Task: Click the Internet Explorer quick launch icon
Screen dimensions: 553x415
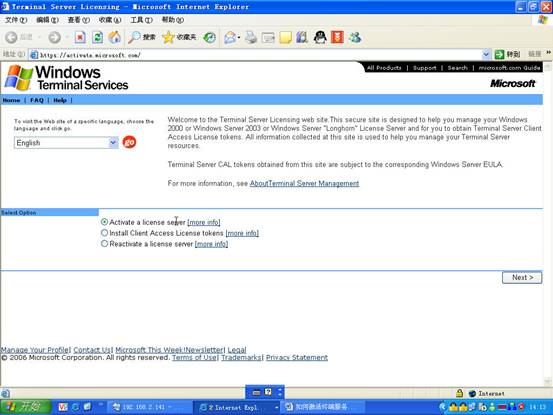Action: tap(75, 407)
